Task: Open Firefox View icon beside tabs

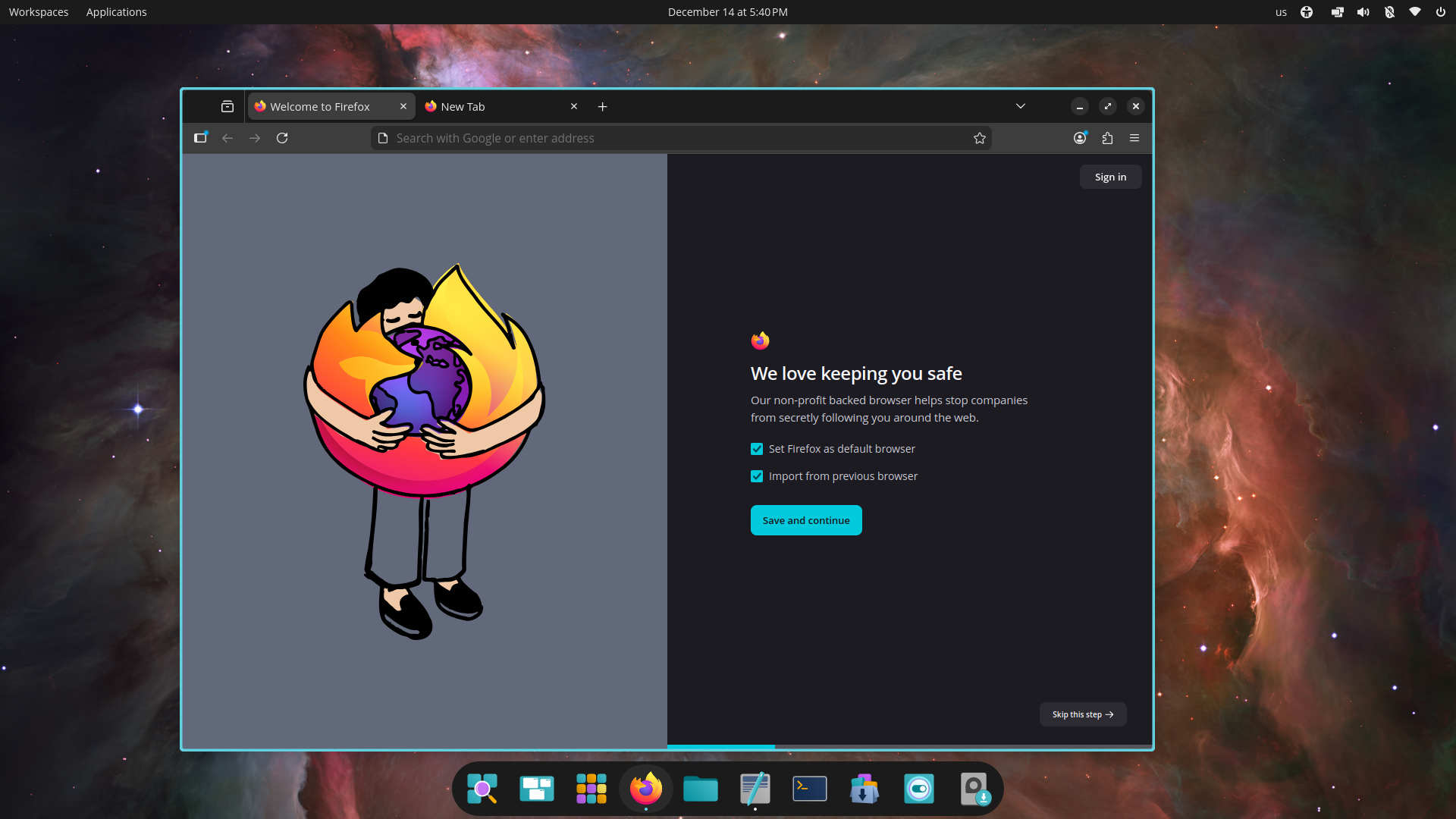Action: point(227,107)
